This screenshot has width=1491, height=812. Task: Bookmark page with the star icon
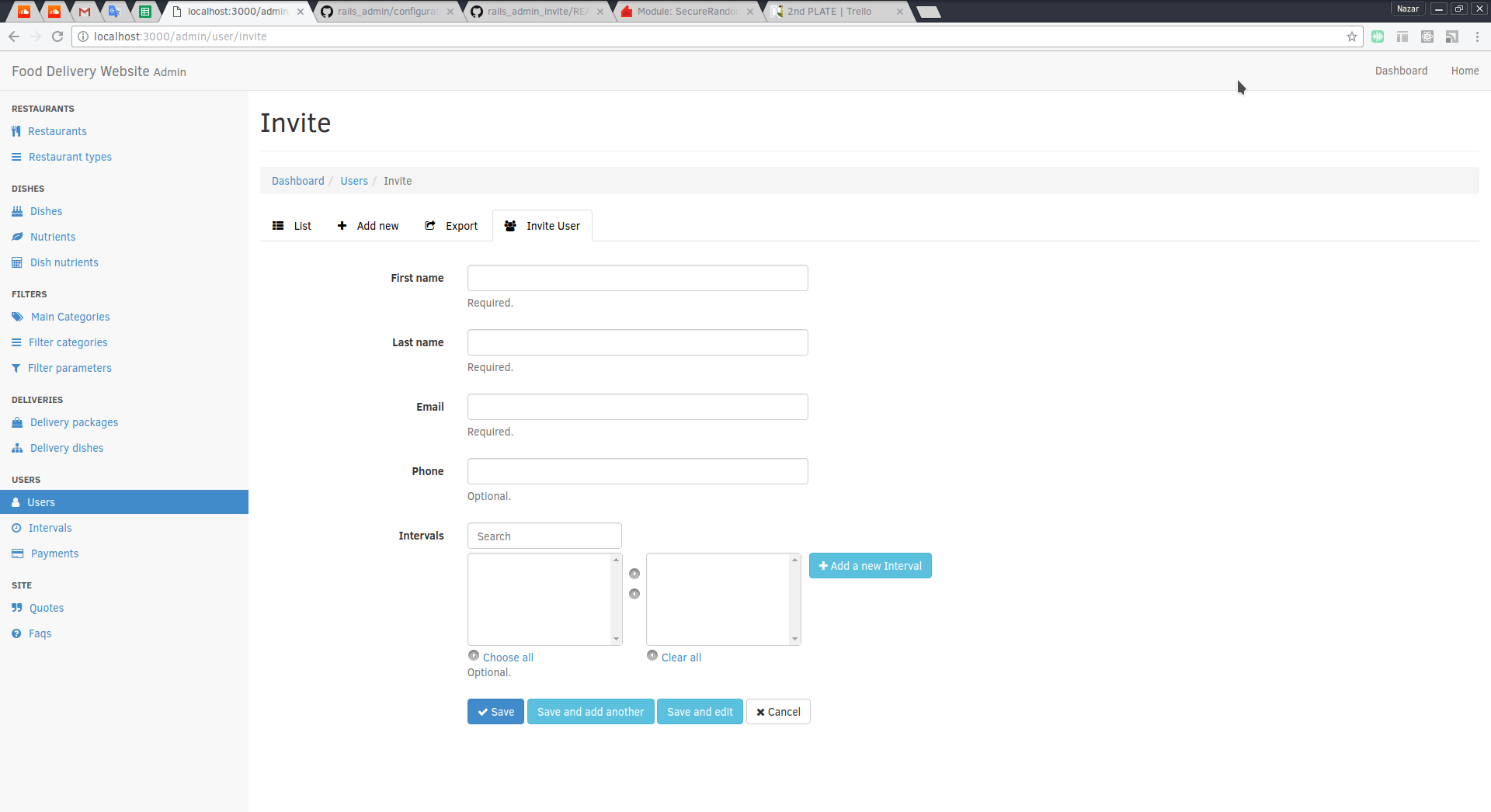pyautogui.click(x=1352, y=36)
